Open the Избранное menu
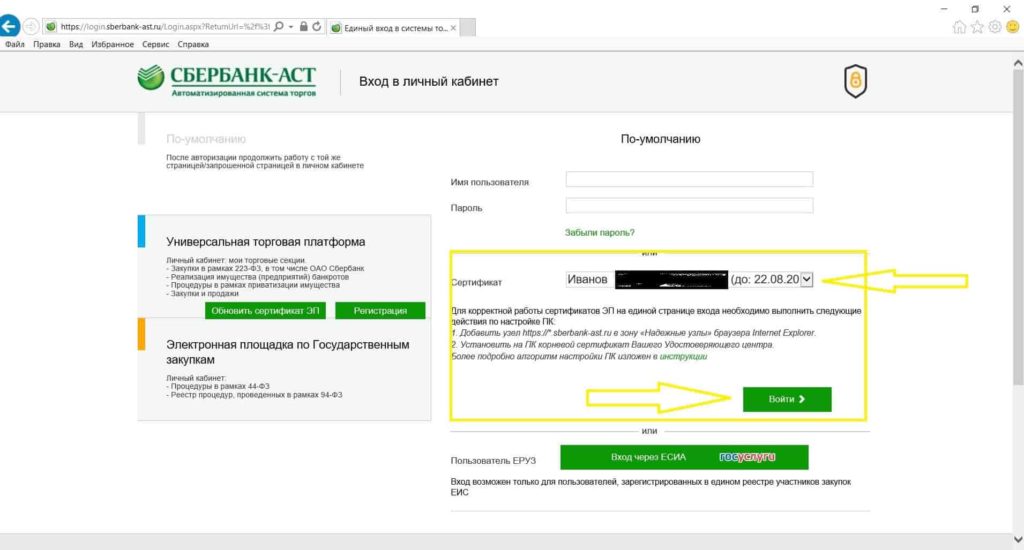1024x550 pixels. [x=112, y=44]
